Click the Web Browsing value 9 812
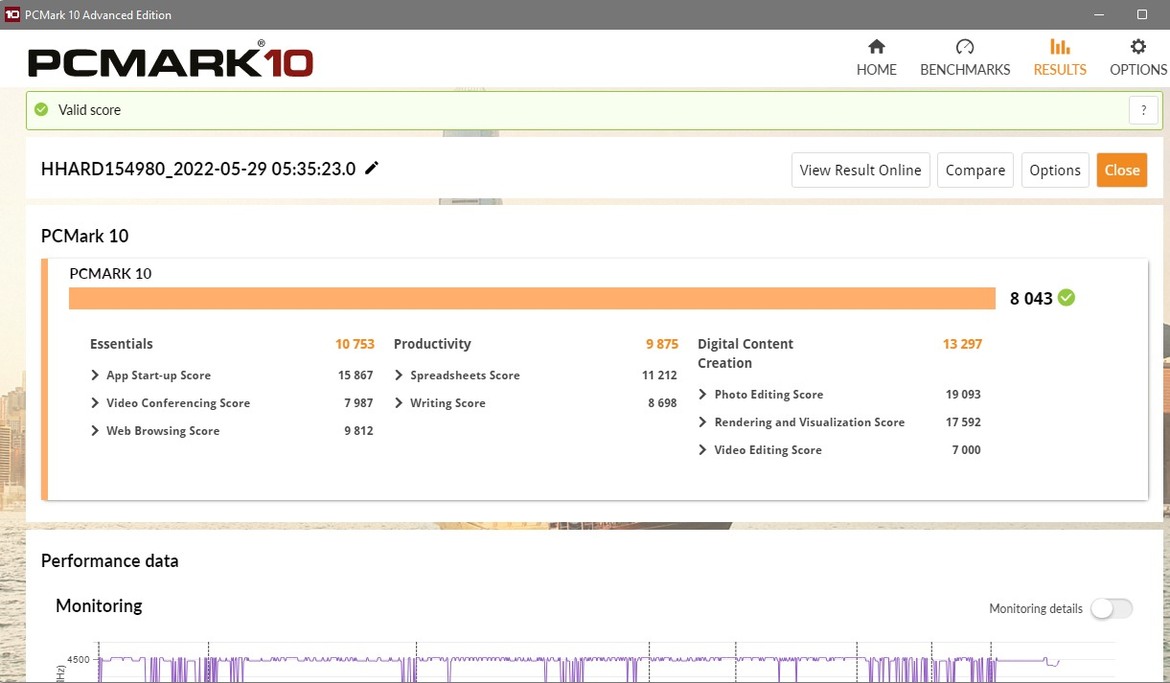The height and width of the screenshot is (683, 1170). pos(358,431)
